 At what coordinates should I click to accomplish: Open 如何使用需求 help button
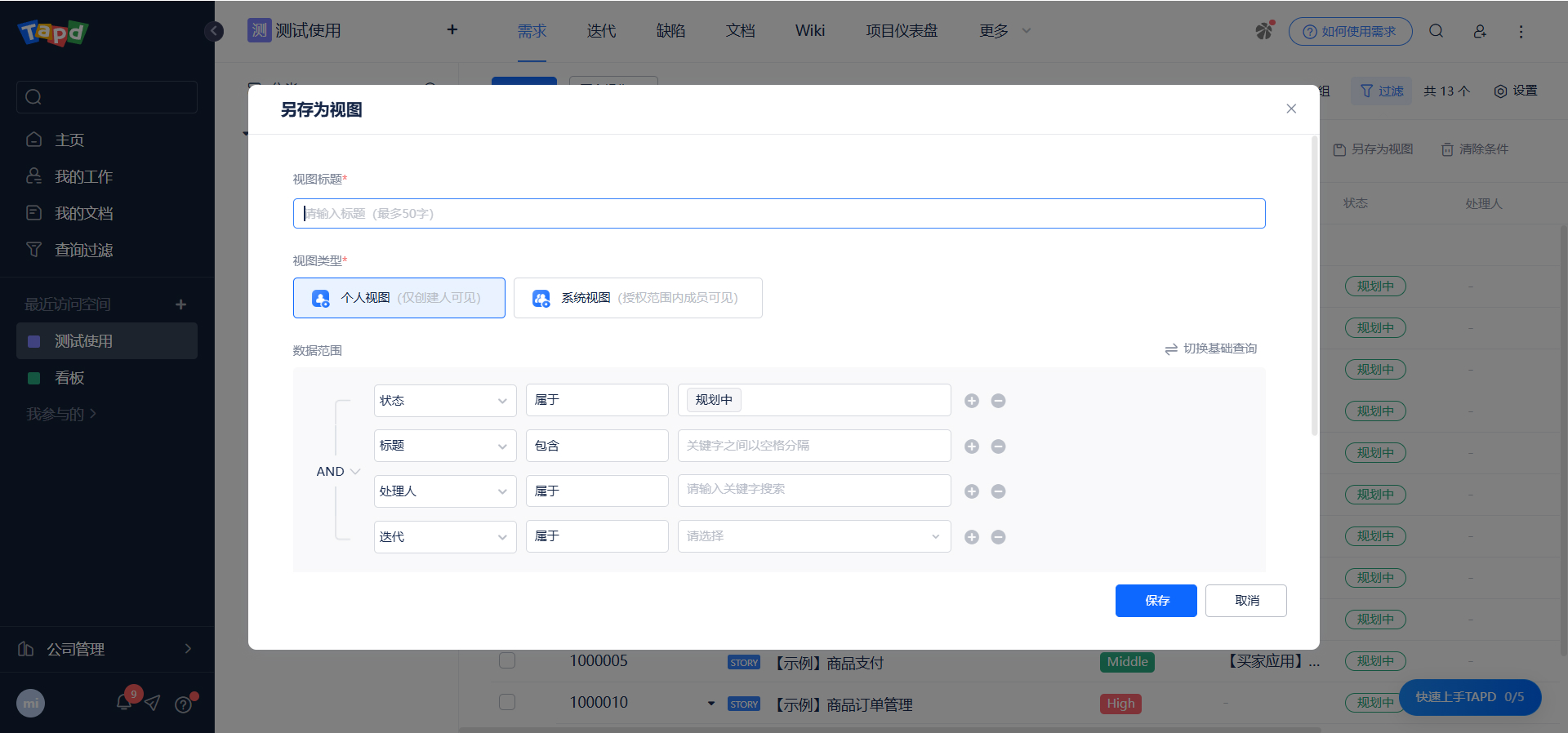pyautogui.click(x=1351, y=31)
